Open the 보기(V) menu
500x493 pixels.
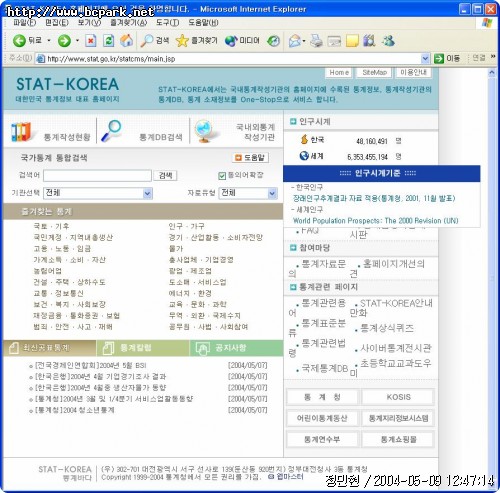click(x=89, y=23)
